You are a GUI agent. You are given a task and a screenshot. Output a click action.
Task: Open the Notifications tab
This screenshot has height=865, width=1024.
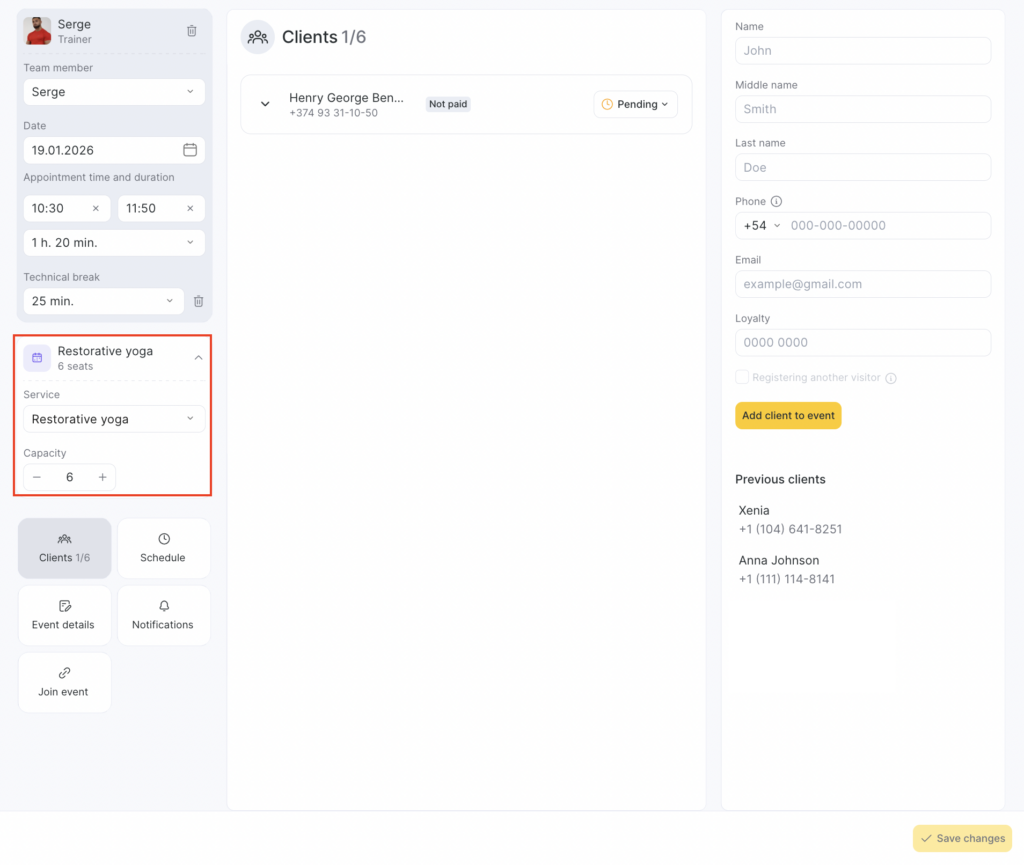point(163,615)
